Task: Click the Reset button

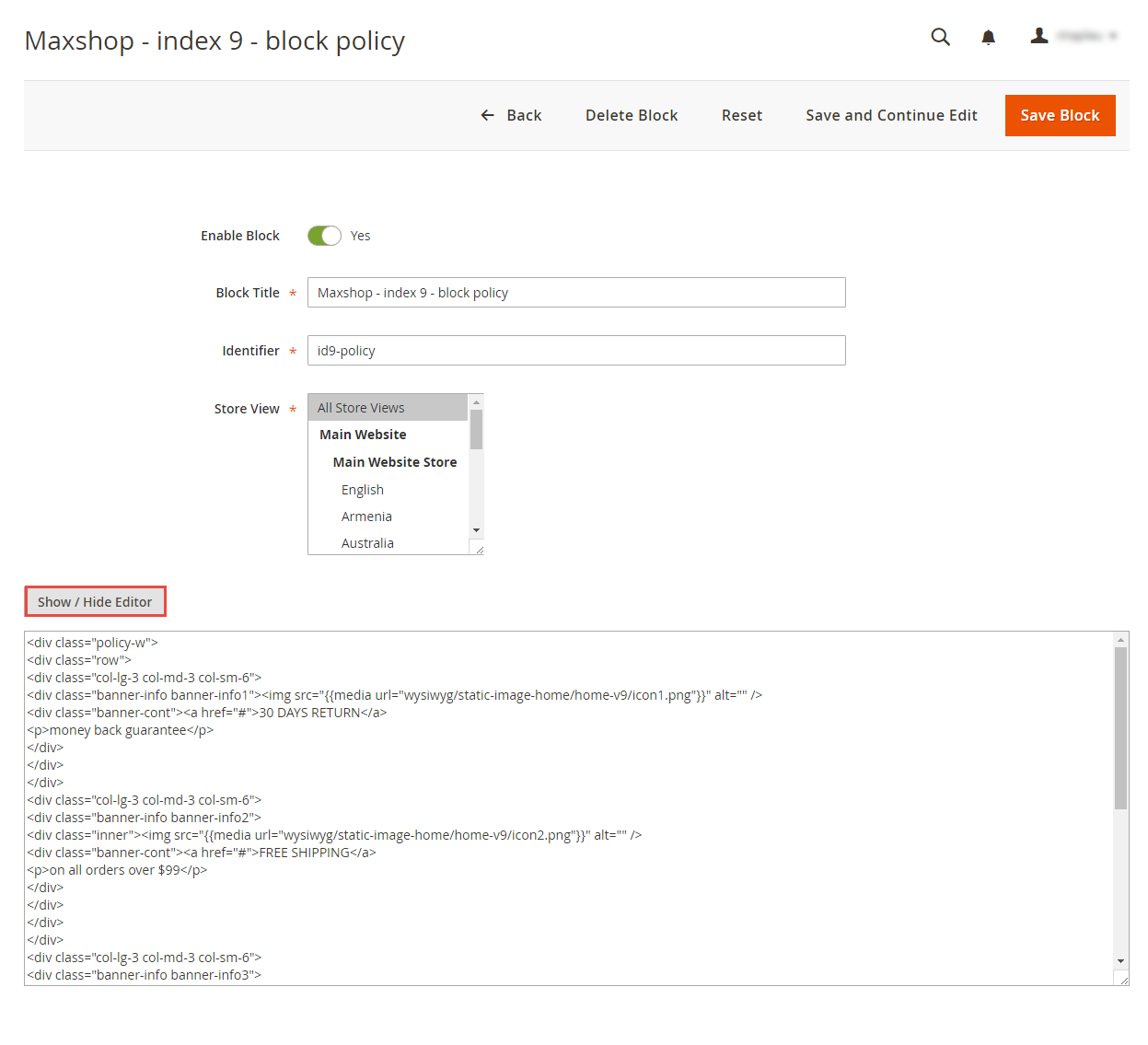Action: 742,115
